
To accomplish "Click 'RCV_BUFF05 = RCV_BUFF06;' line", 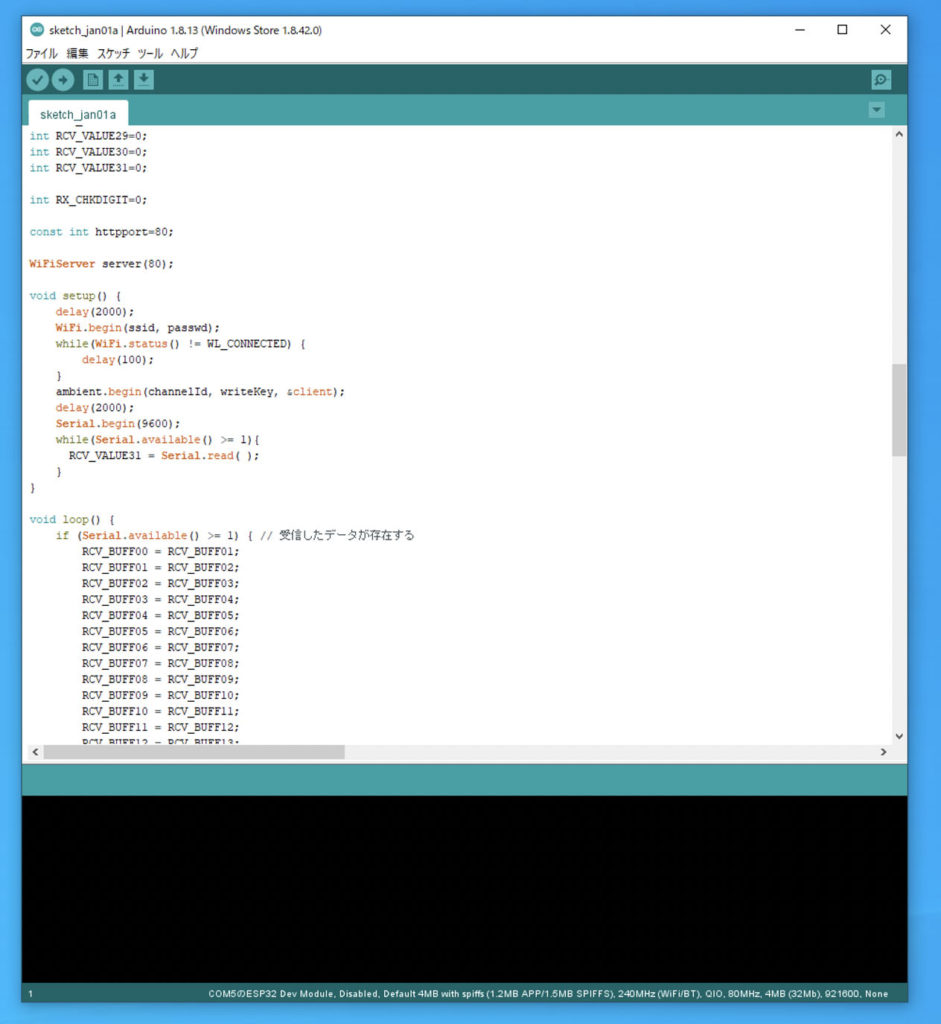I will (161, 632).
